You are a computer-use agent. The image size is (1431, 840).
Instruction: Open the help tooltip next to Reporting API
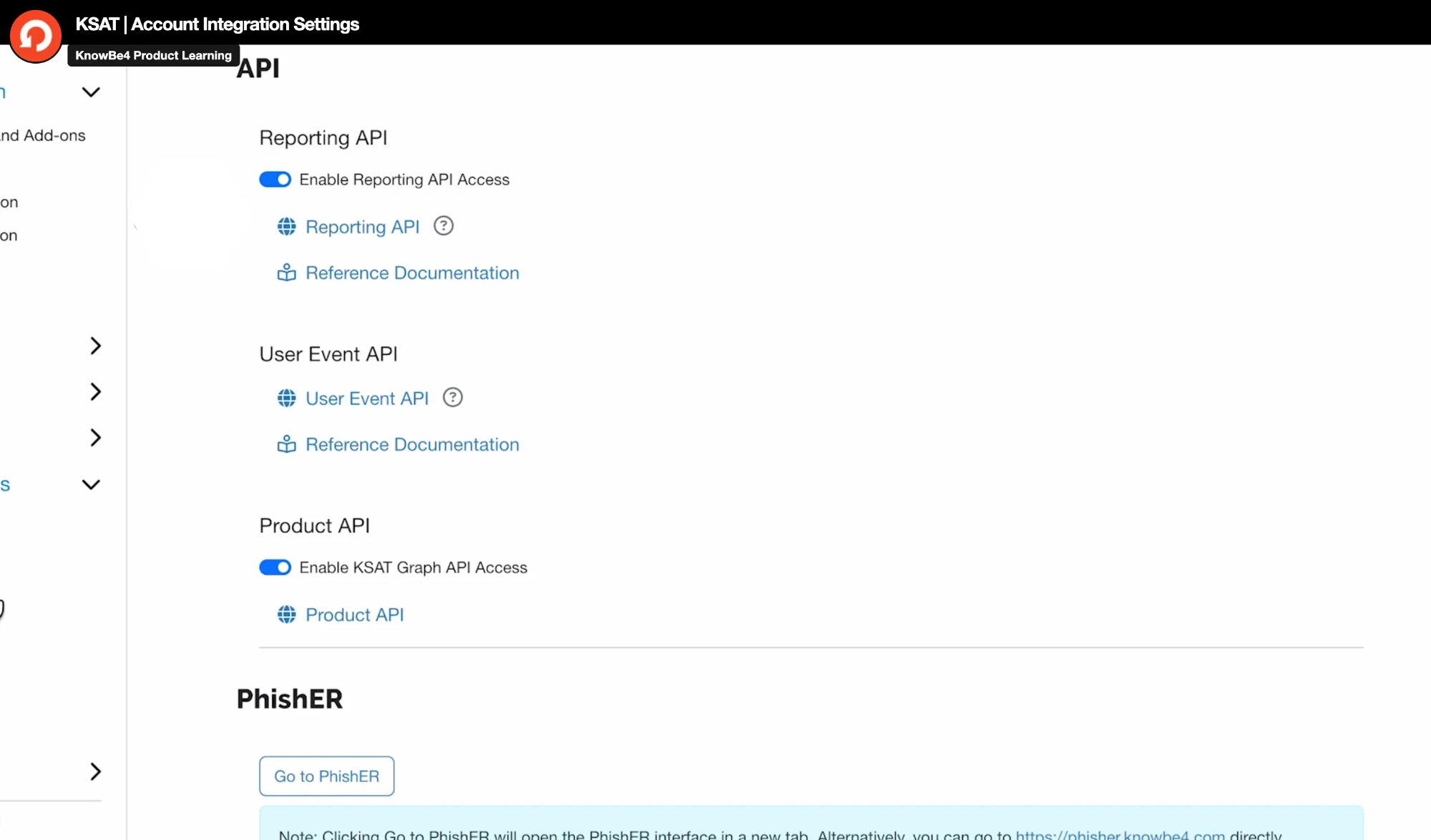point(443,225)
